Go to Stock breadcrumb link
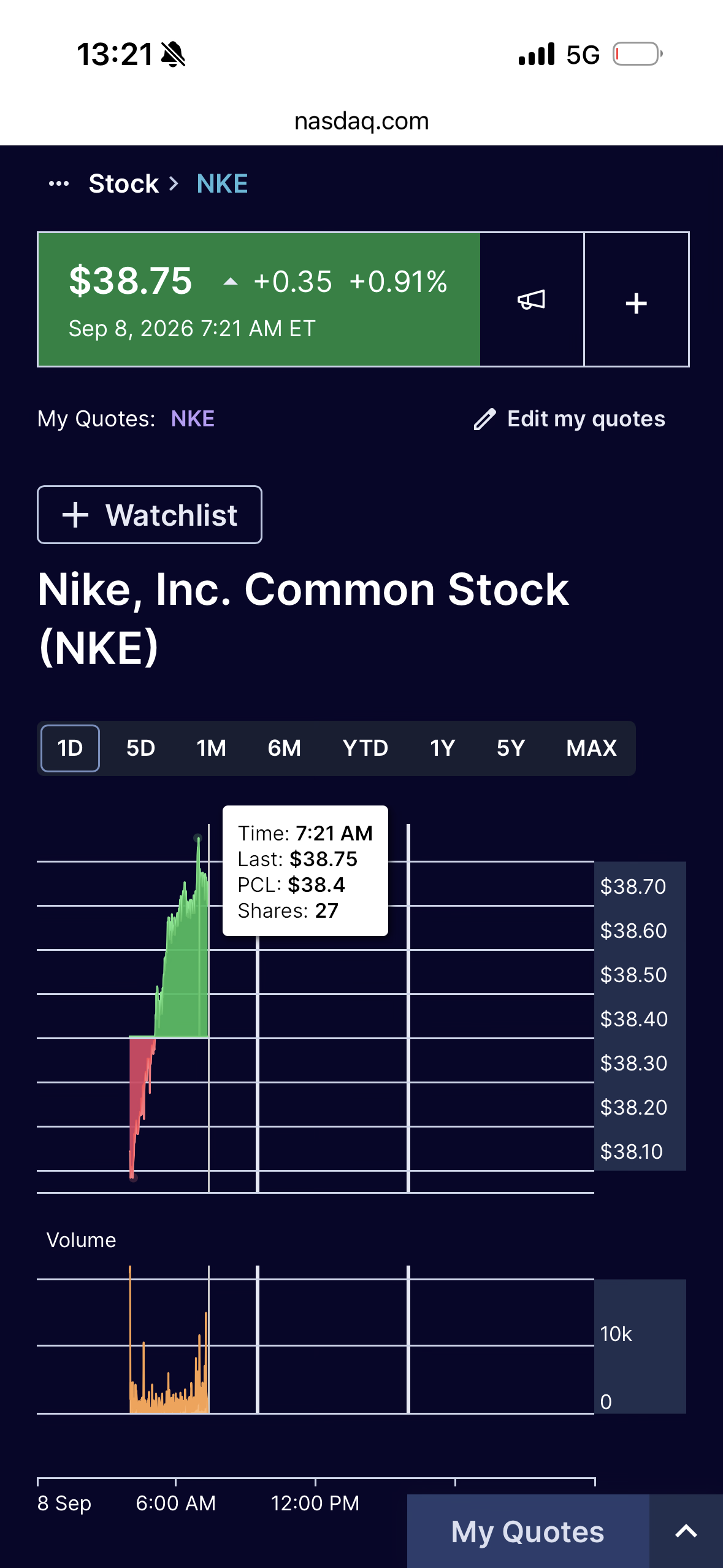Screen dimensions: 723x1568 pyautogui.click(x=124, y=183)
